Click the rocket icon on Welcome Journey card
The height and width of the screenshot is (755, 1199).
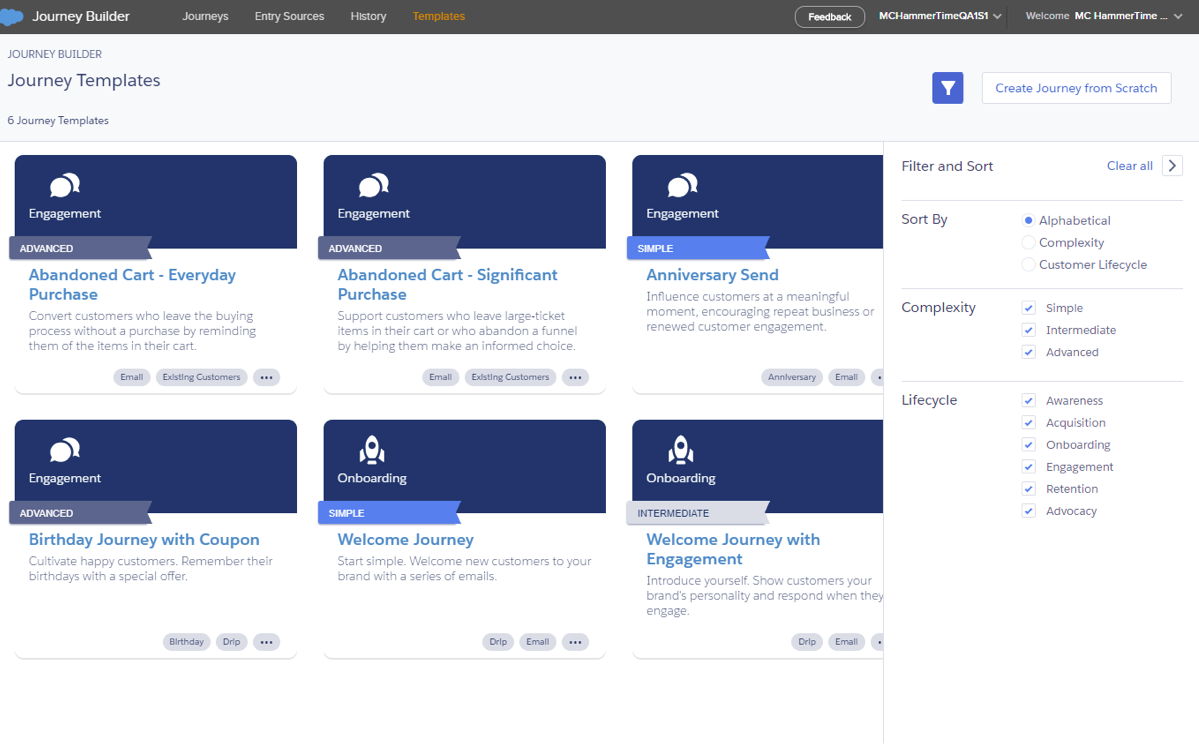(372, 450)
